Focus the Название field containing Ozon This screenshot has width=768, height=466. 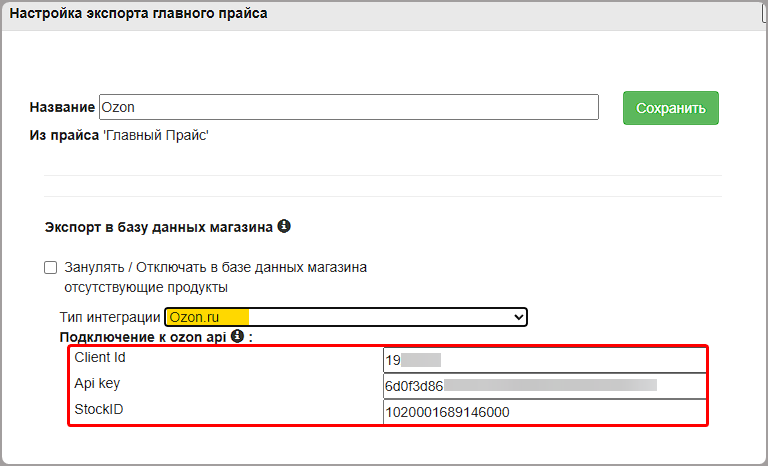pos(349,107)
